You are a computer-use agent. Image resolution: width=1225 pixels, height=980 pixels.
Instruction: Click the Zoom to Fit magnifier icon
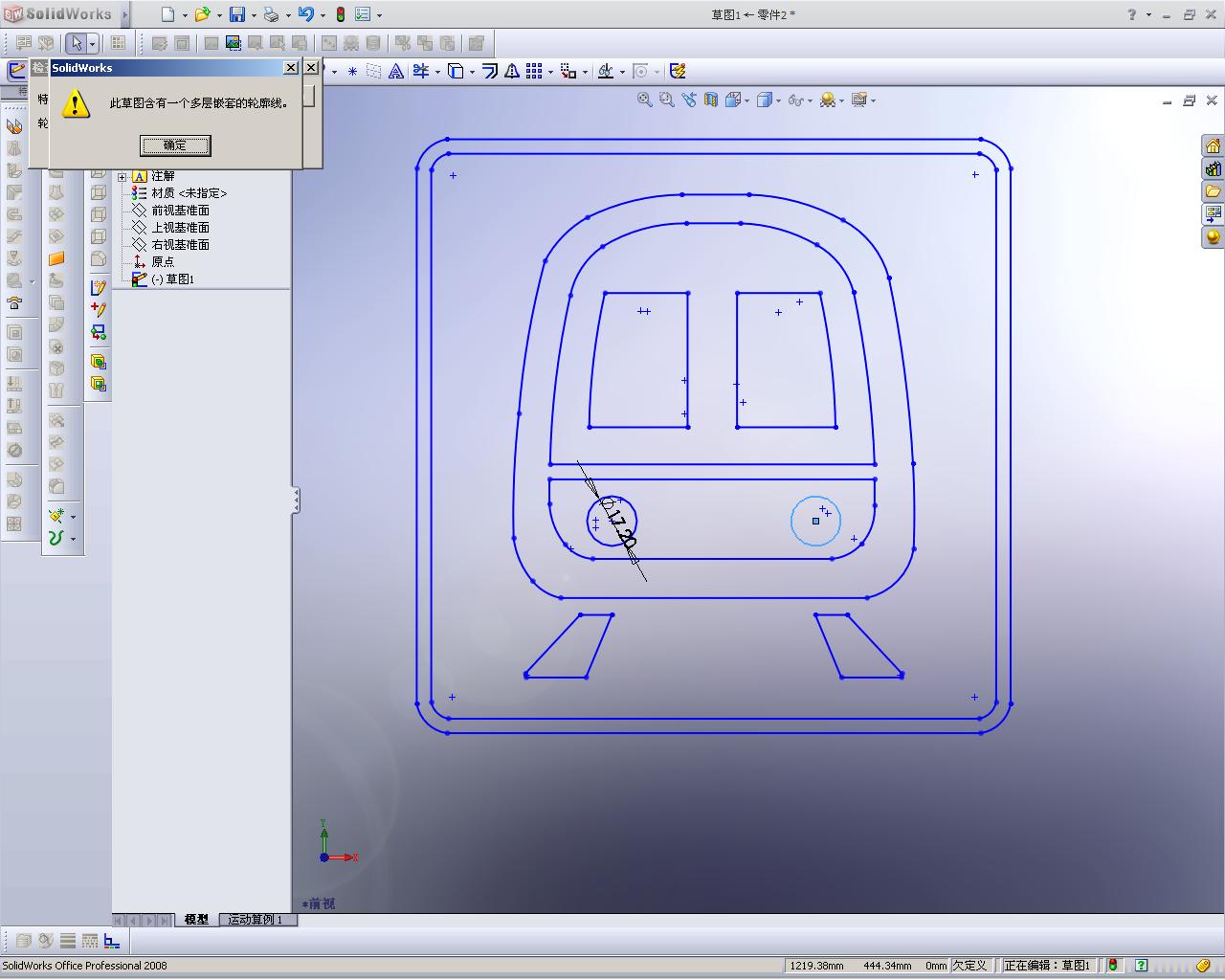[x=645, y=100]
